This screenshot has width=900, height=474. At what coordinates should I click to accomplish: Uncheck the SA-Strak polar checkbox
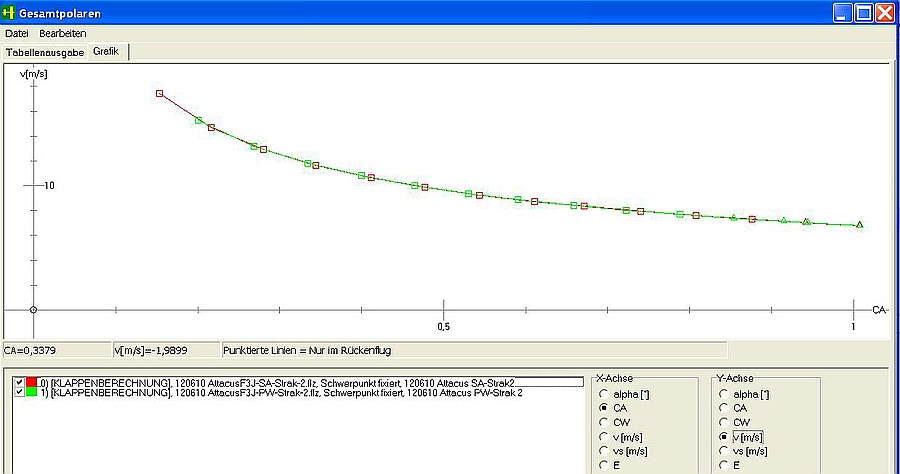point(20,382)
